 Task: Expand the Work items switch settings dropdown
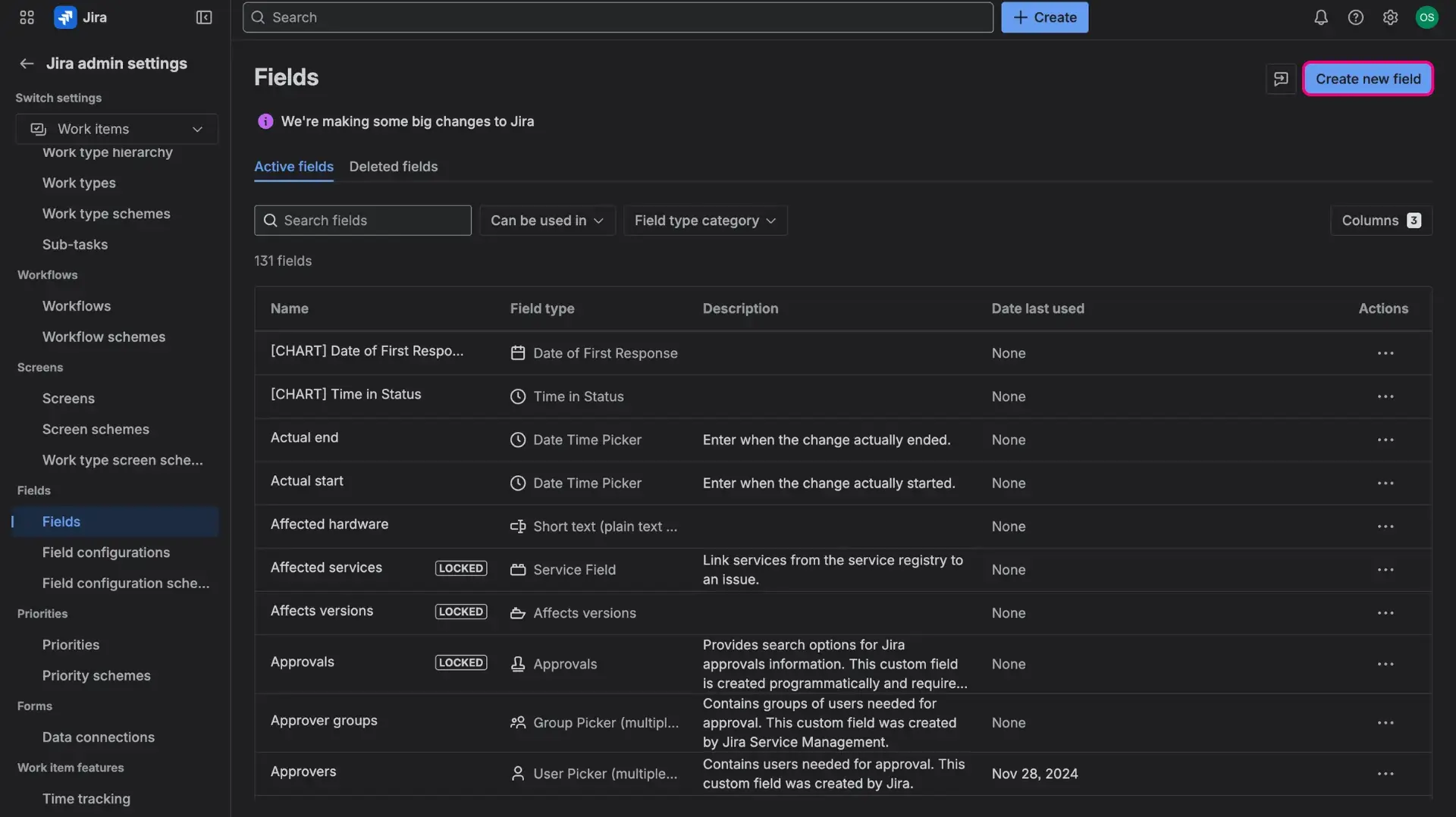116,129
